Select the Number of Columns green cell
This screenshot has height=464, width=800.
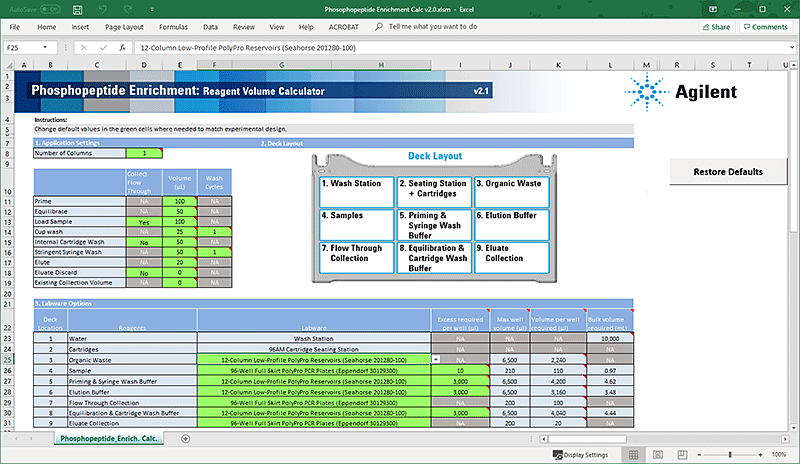pos(143,153)
